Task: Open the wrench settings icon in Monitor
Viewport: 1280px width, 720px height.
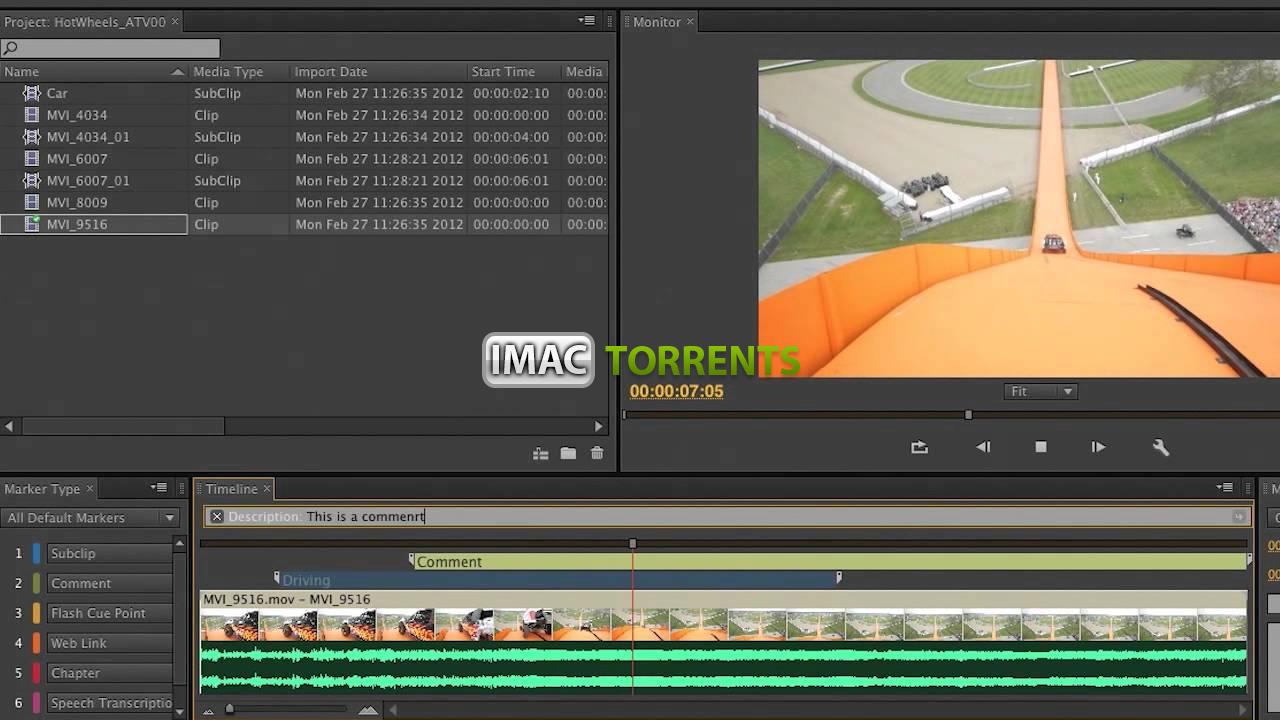Action: (x=1161, y=447)
